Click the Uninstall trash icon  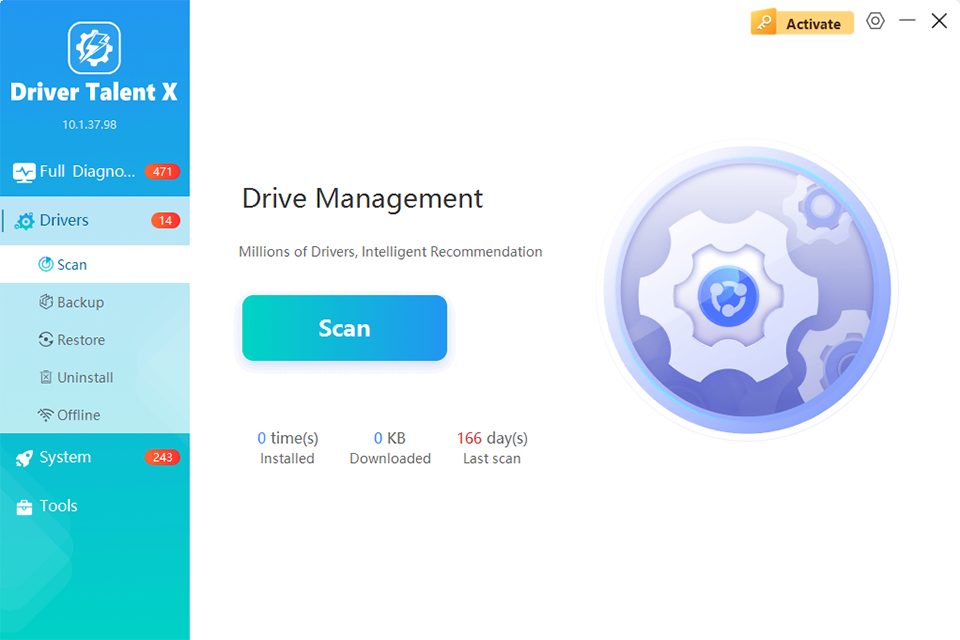46,377
